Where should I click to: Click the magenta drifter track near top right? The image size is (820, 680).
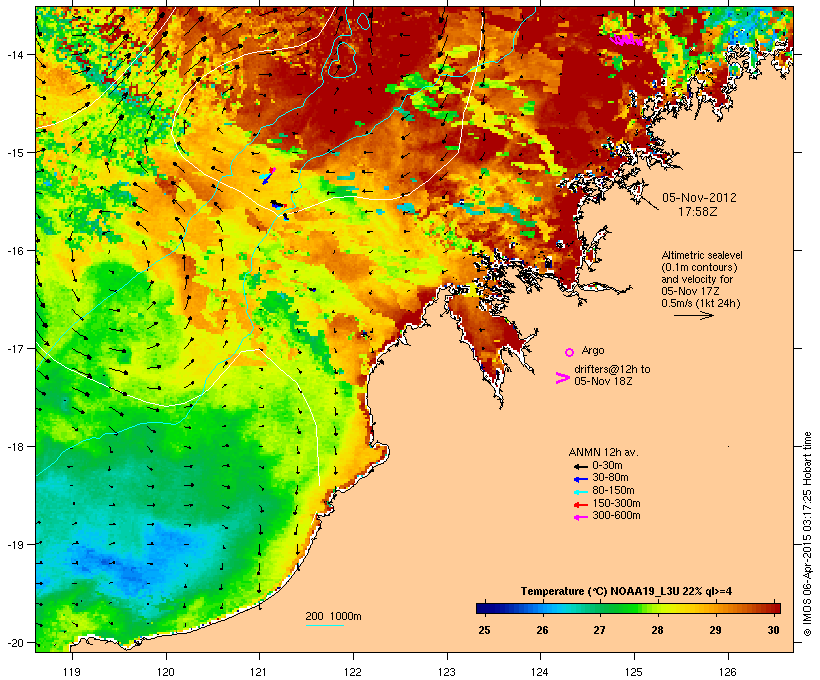(626, 40)
